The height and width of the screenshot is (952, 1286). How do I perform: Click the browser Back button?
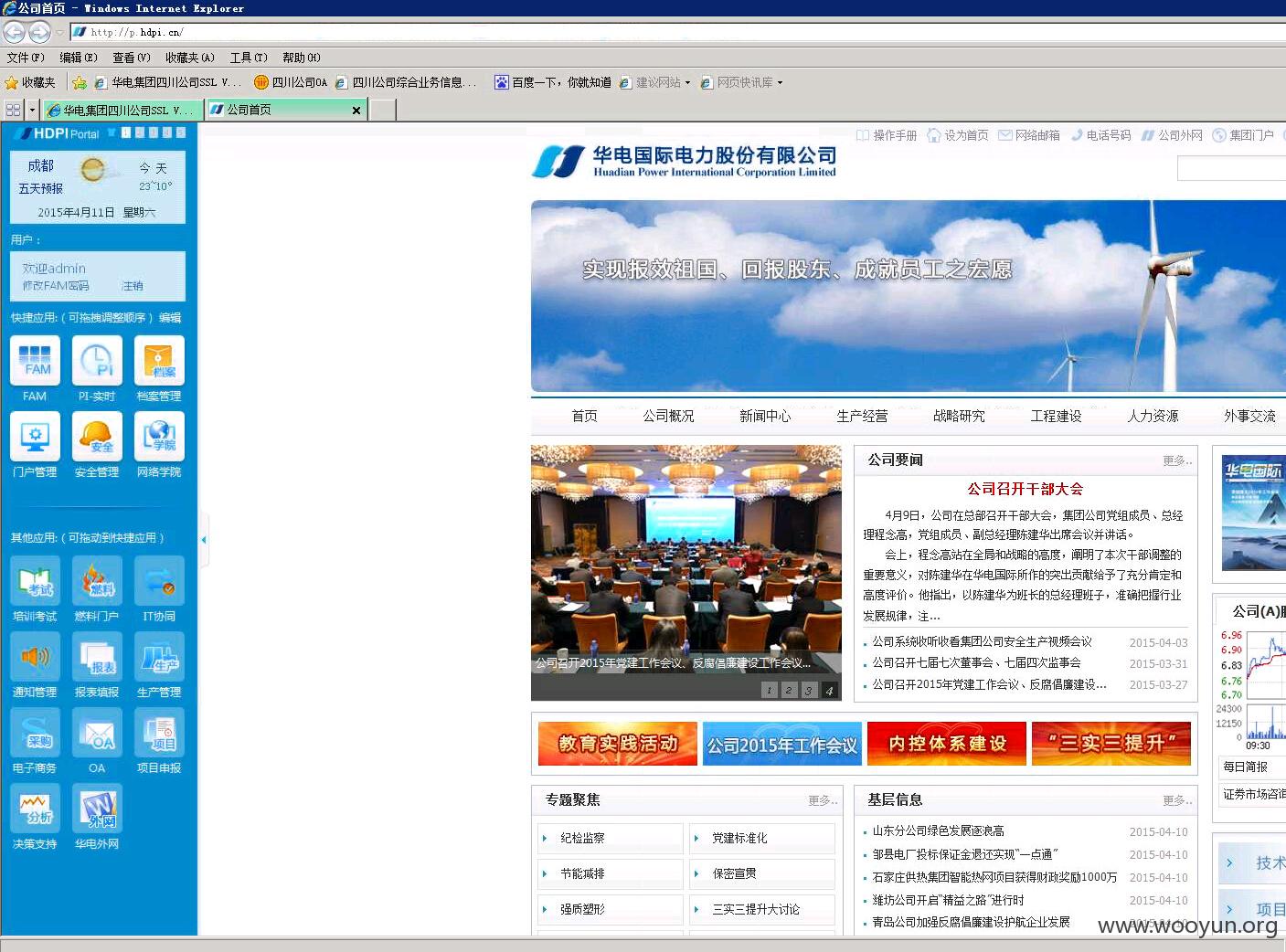[x=14, y=32]
